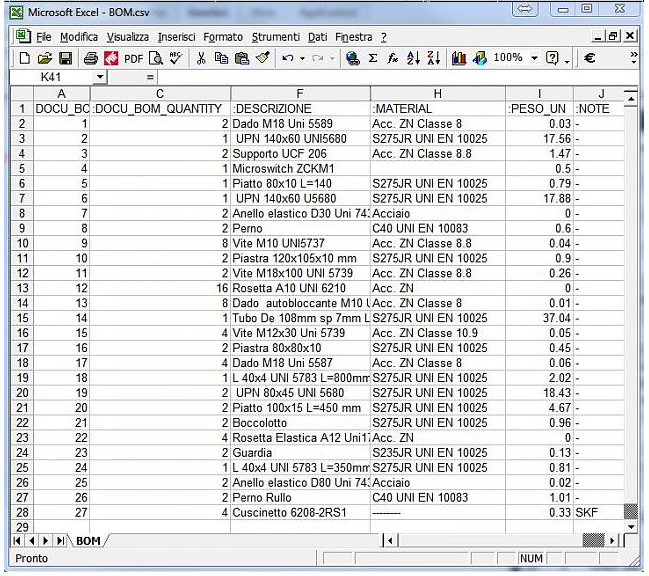Launch the Chart Wizard icon
Image resolution: width=649 pixels, height=576 pixels.
[459, 58]
